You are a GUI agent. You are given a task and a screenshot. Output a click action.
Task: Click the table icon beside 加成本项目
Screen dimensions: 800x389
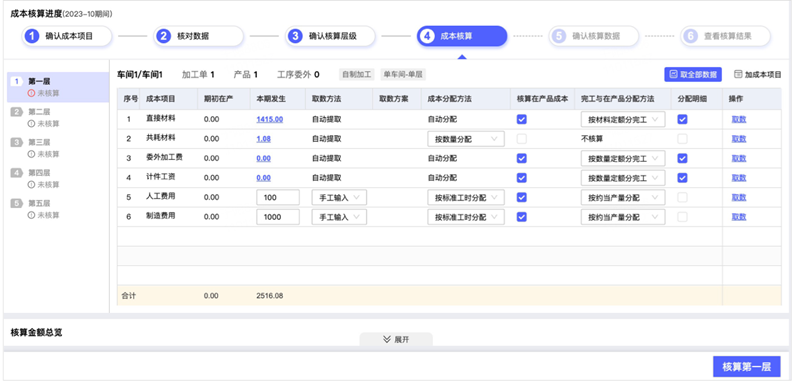pos(738,74)
